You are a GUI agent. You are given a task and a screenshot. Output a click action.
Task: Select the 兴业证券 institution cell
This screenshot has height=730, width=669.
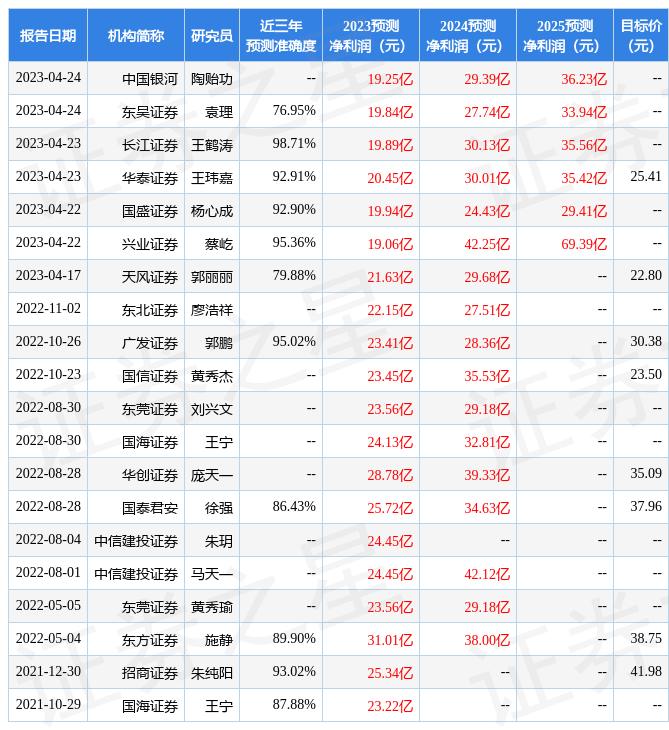[x=150, y=244]
